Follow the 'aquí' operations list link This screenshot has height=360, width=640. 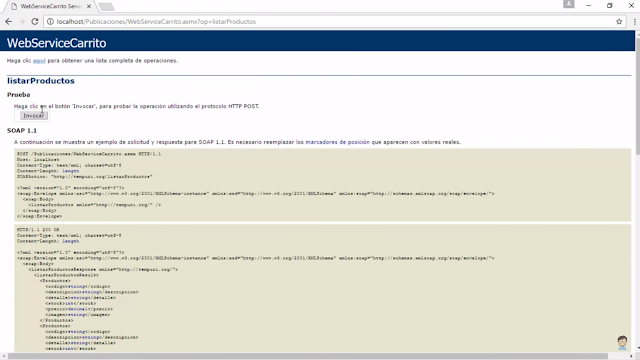coord(39,60)
